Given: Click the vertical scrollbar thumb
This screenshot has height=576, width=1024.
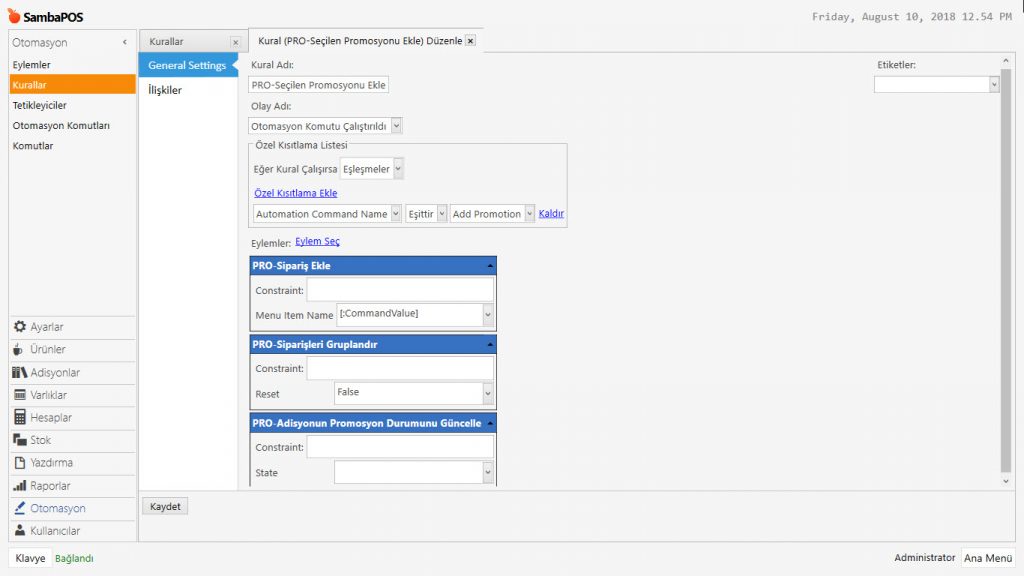Looking at the screenshot, I should coord(1006,270).
